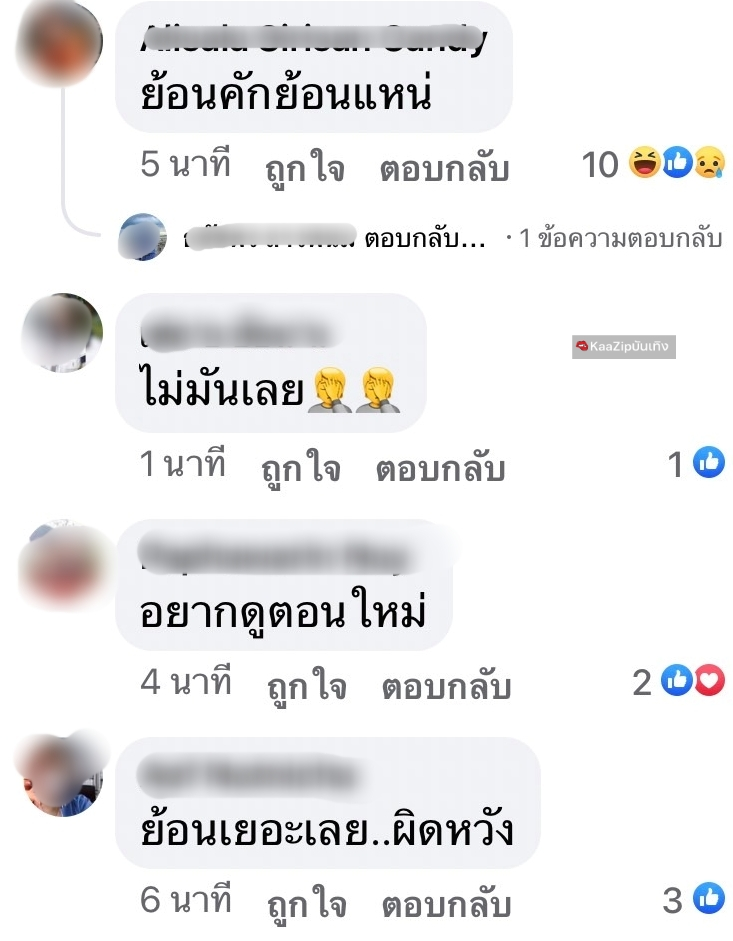Screen dimensions: 733x941
Task: Click laughing reaction emoji on first comment
Action: (644, 162)
